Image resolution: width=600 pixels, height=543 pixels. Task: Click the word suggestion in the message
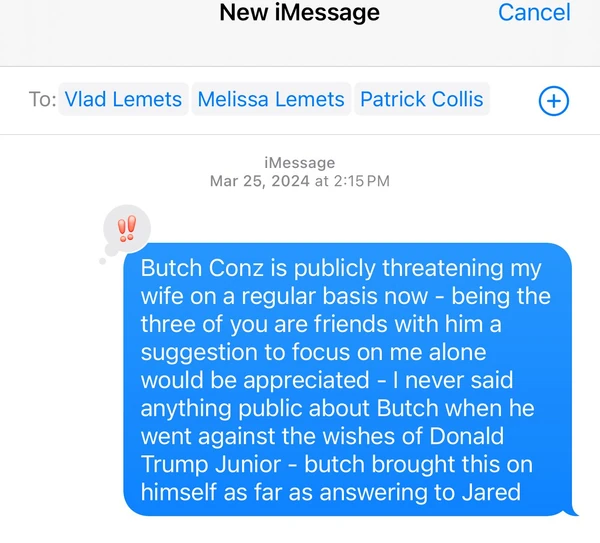point(199,352)
